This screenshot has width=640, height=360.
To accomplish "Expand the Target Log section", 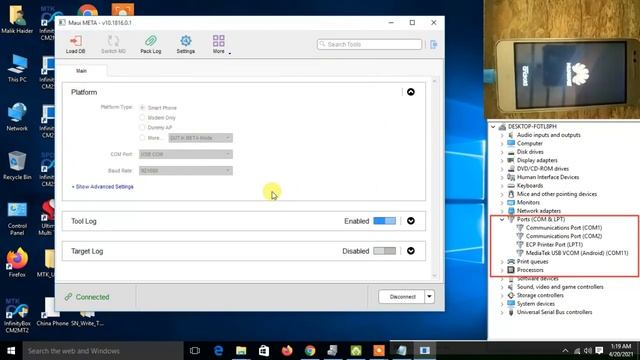I will click(x=411, y=251).
